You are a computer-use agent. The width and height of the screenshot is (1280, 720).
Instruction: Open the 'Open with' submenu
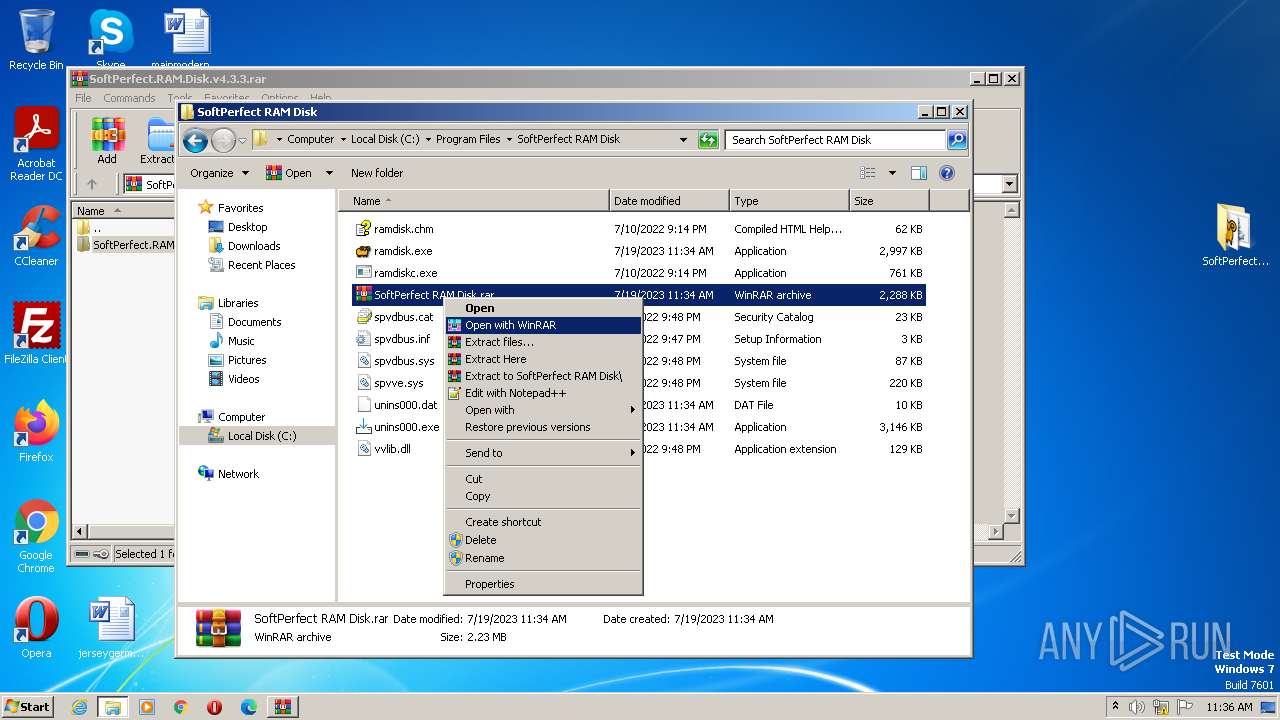click(x=543, y=410)
